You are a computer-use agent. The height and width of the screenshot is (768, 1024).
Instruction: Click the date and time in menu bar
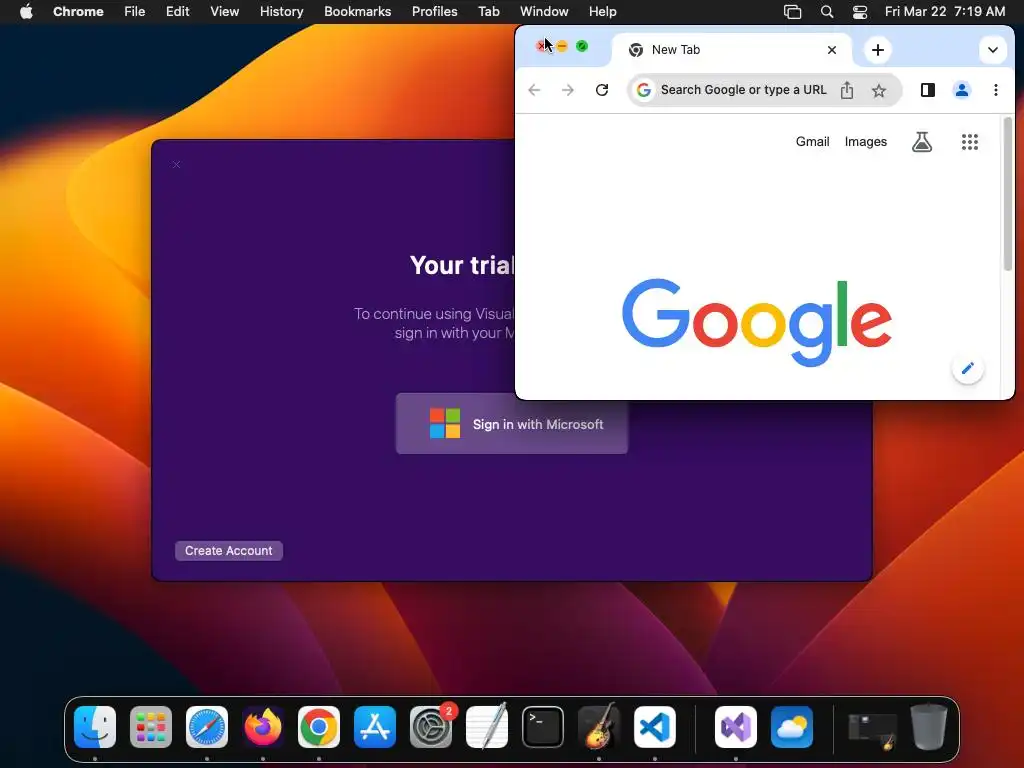point(944,11)
